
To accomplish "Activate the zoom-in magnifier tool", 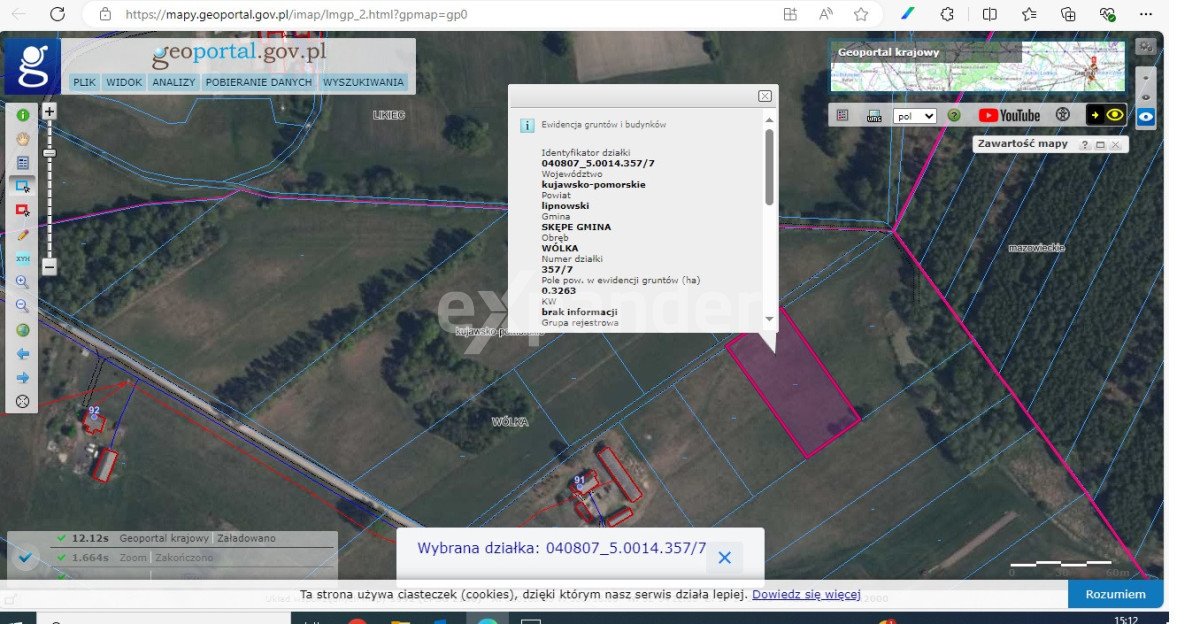I will click(22, 282).
